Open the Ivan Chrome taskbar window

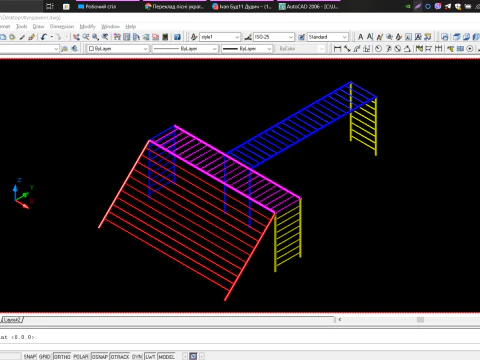(242, 6)
